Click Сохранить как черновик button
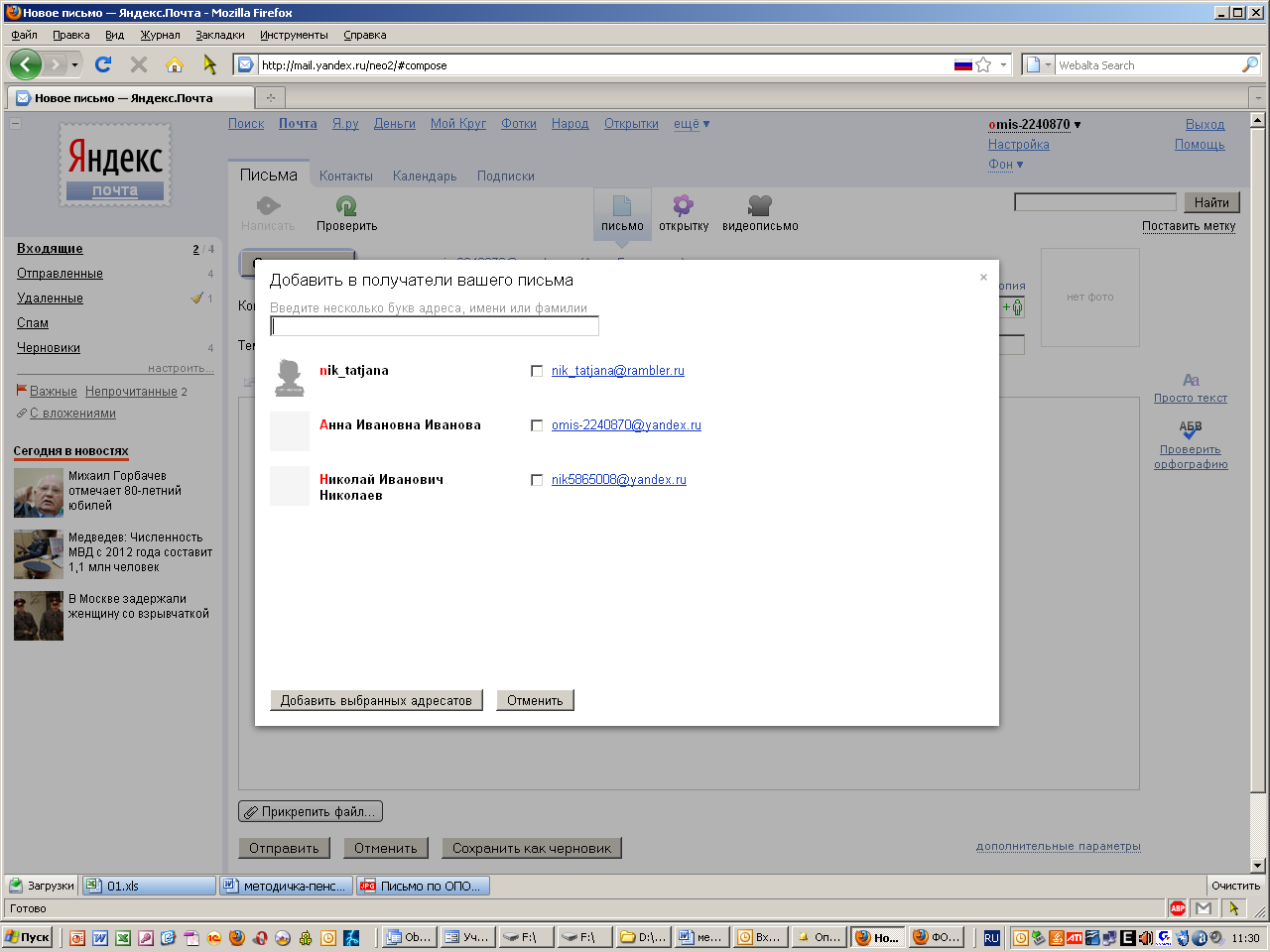This screenshot has width=1270, height=952. (x=532, y=848)
